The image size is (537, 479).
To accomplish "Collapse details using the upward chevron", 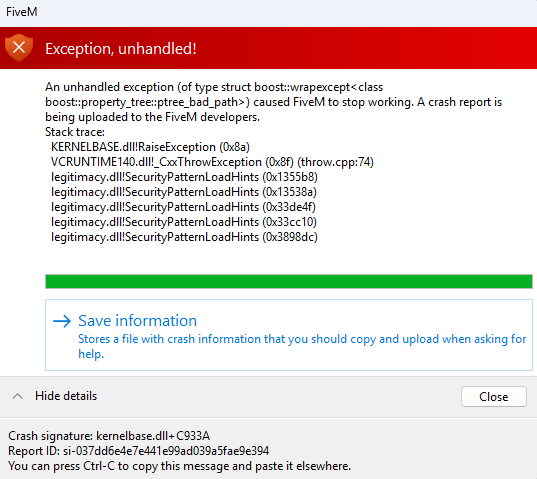I will 17,396.
